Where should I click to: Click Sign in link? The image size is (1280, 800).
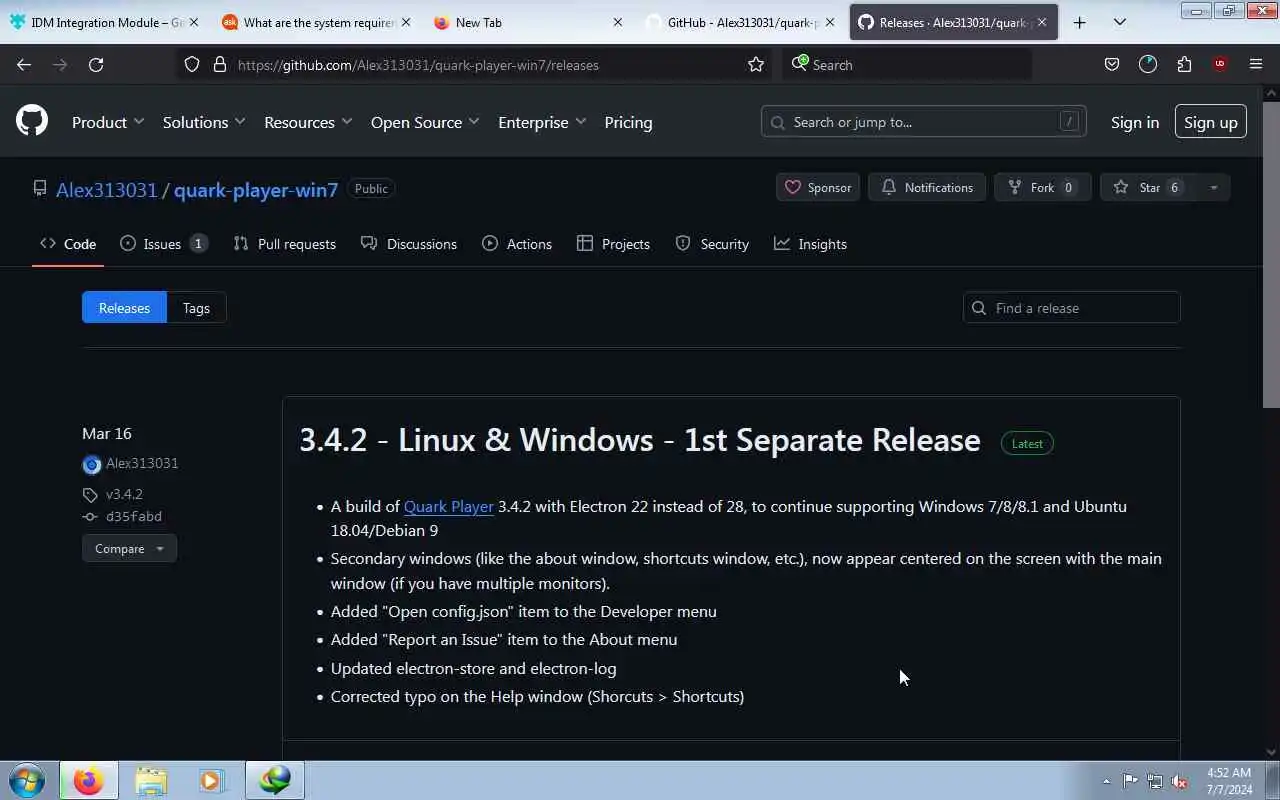tap(1135, 122)
